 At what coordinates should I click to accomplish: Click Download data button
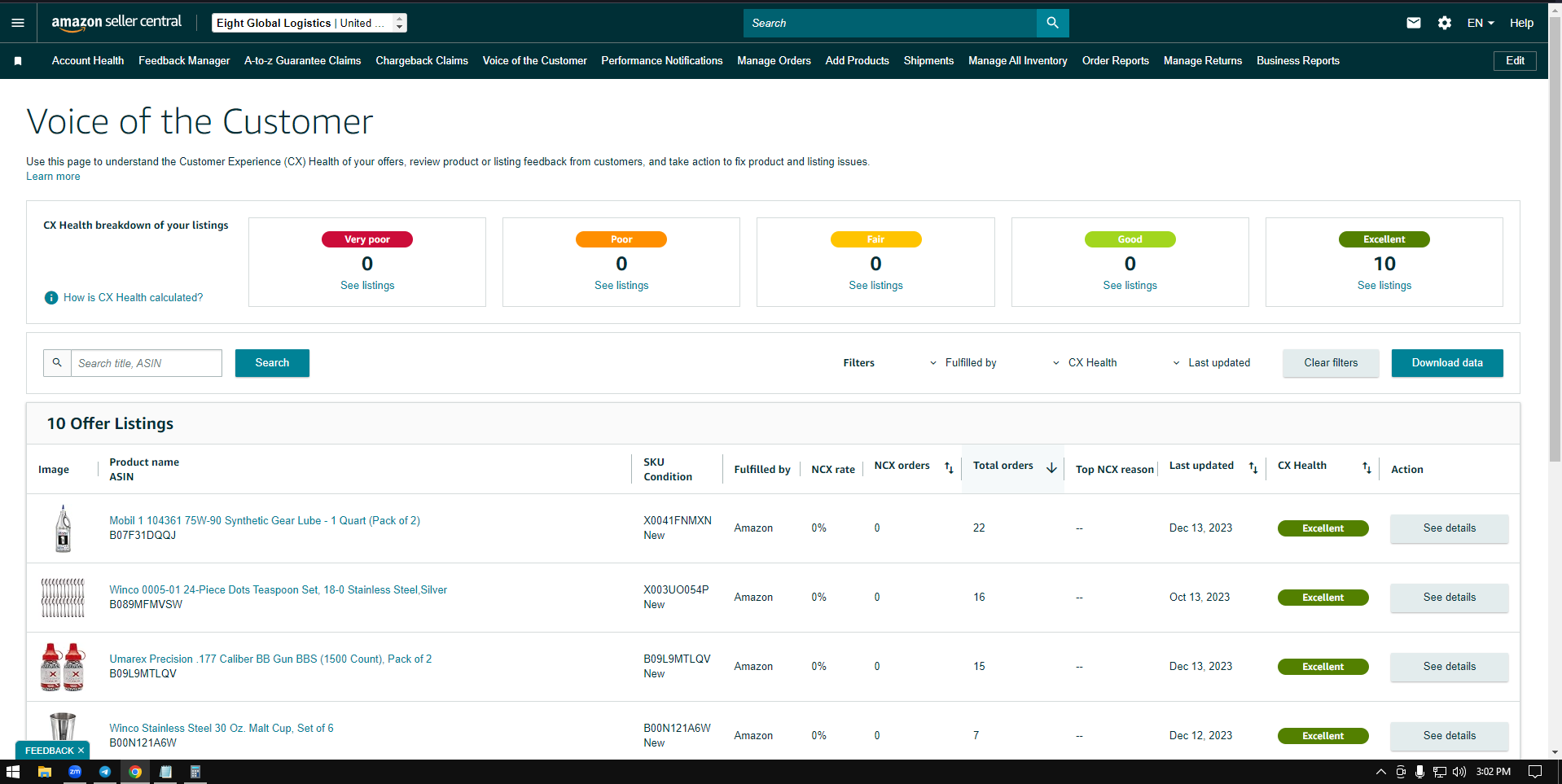1447,363
